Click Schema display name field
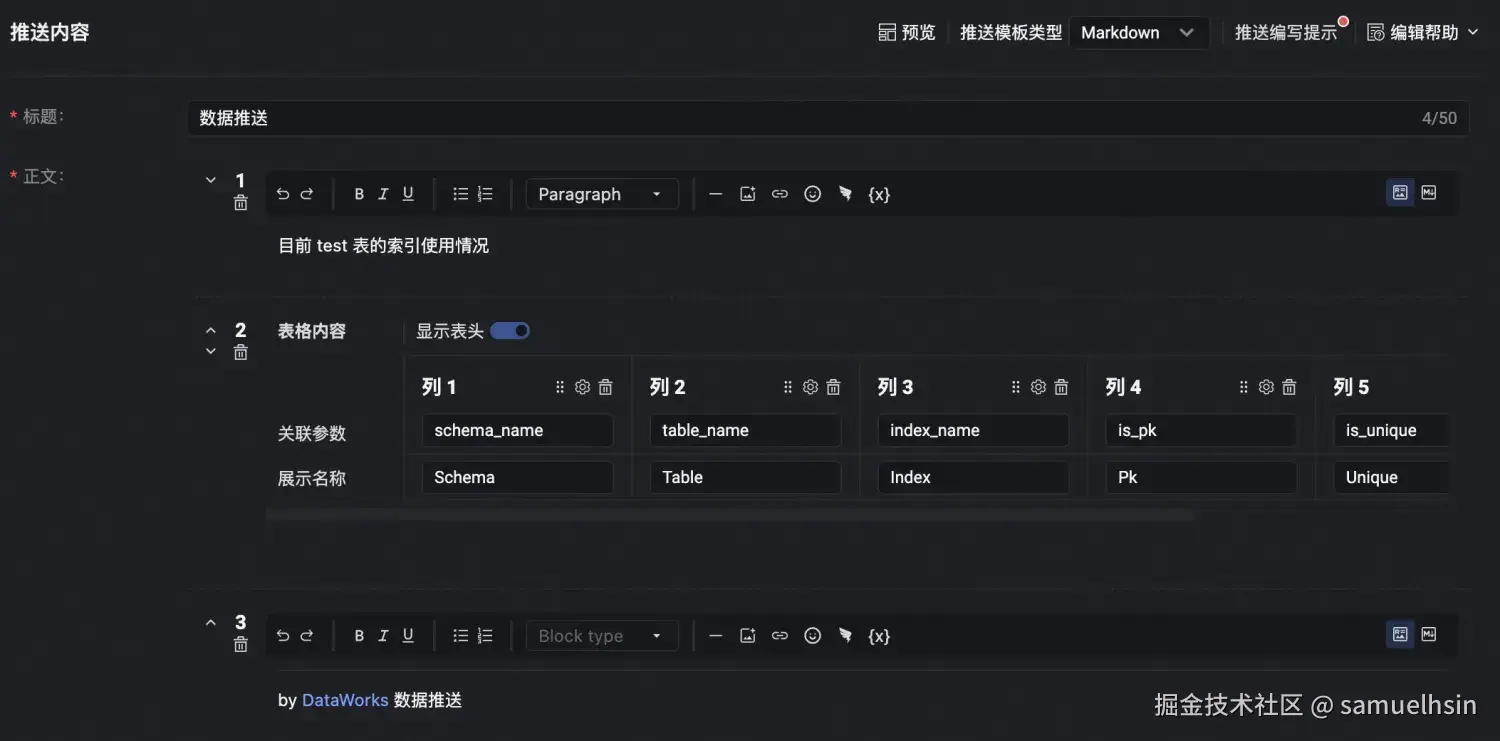 [518, 477]
